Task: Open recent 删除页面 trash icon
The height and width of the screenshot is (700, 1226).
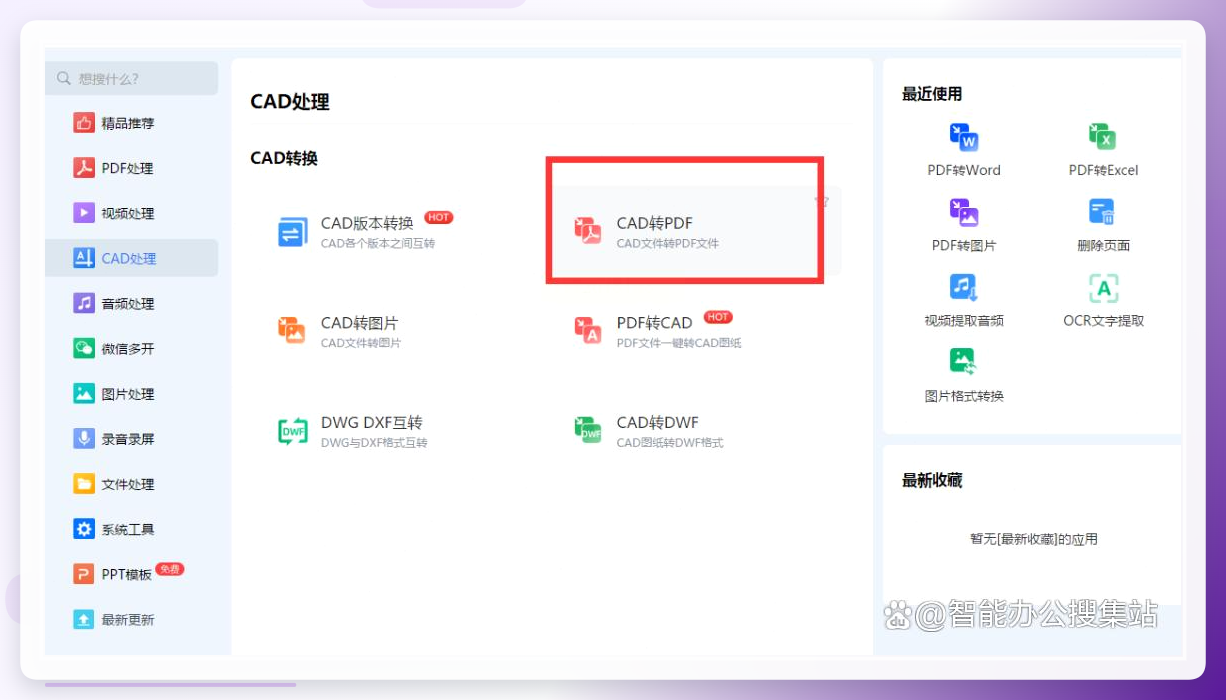Action: click(1102, 212)
